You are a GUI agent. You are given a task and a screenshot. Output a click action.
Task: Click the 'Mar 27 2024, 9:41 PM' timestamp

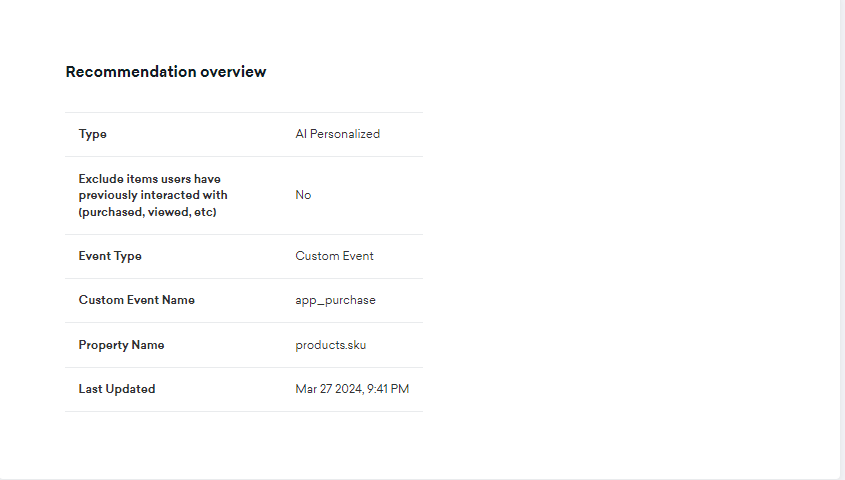click(352, 389)
